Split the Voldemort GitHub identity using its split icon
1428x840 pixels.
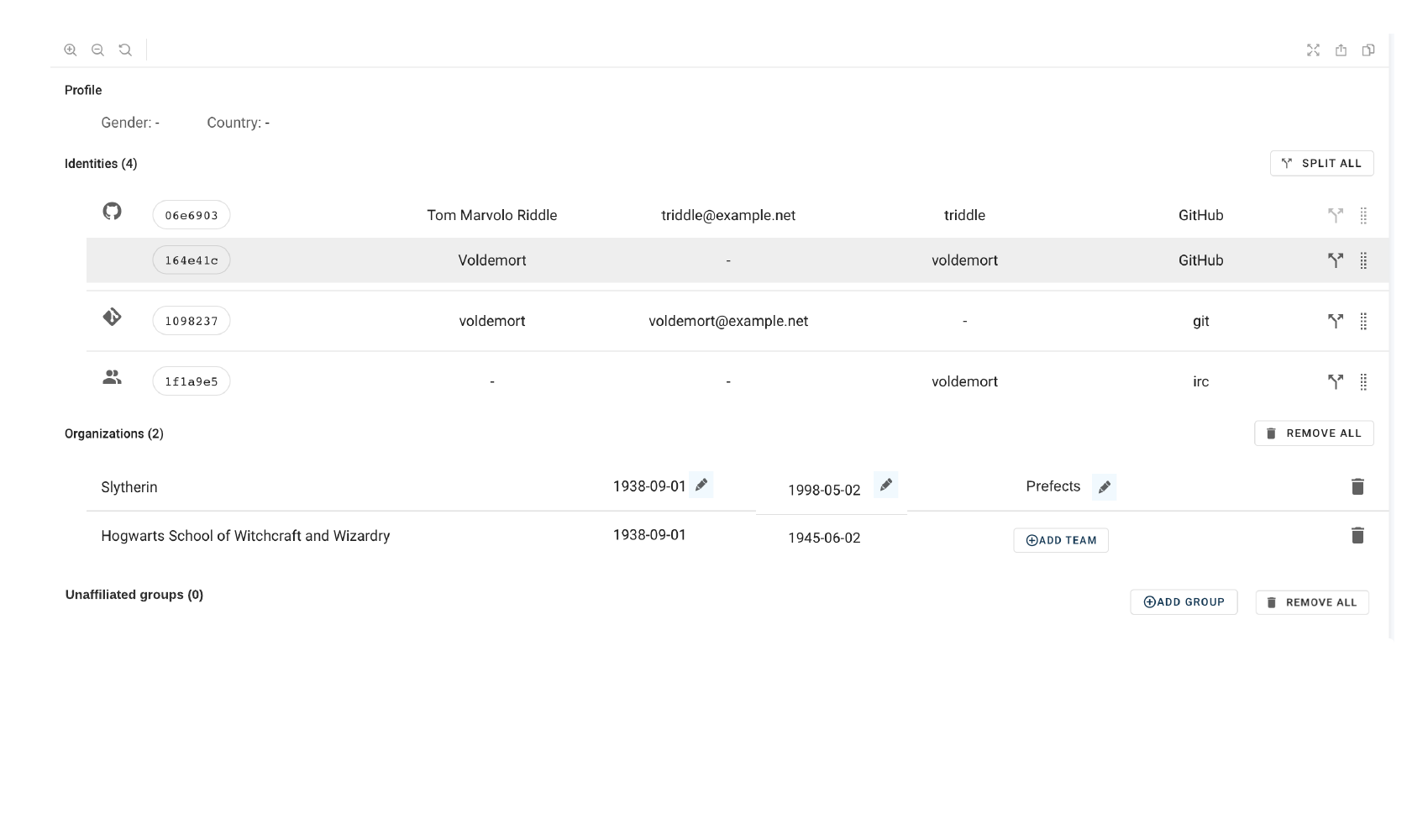pos(1335,260)
